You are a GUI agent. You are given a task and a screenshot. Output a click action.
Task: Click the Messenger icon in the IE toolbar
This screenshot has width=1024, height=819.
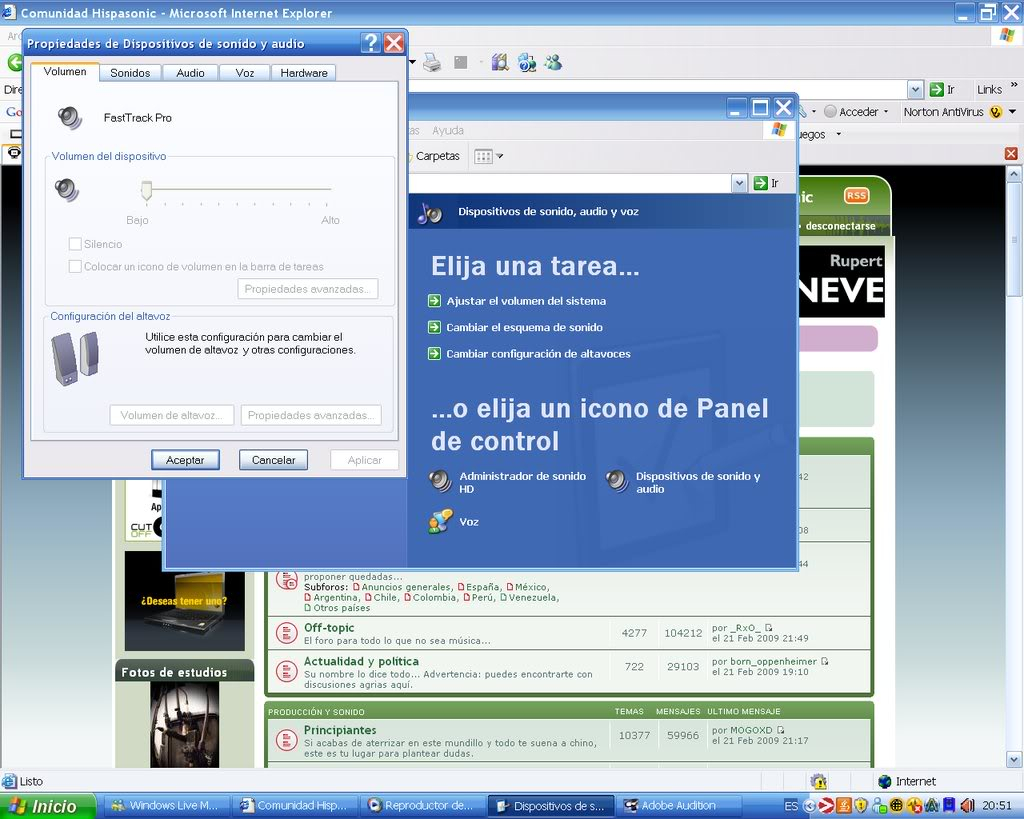pyautogui.click(x=553, y=62)
